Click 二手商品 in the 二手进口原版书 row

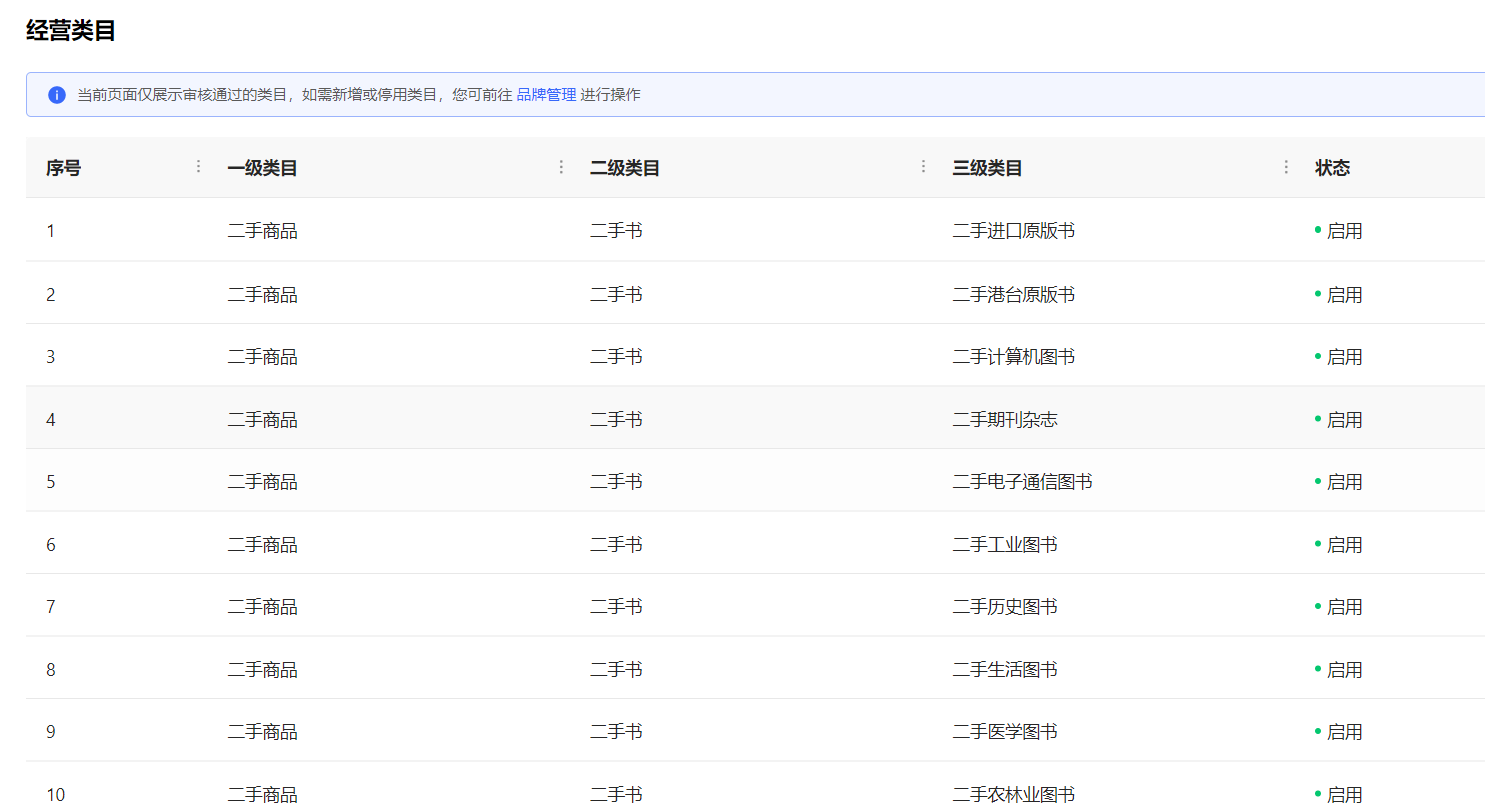point(262,231)
